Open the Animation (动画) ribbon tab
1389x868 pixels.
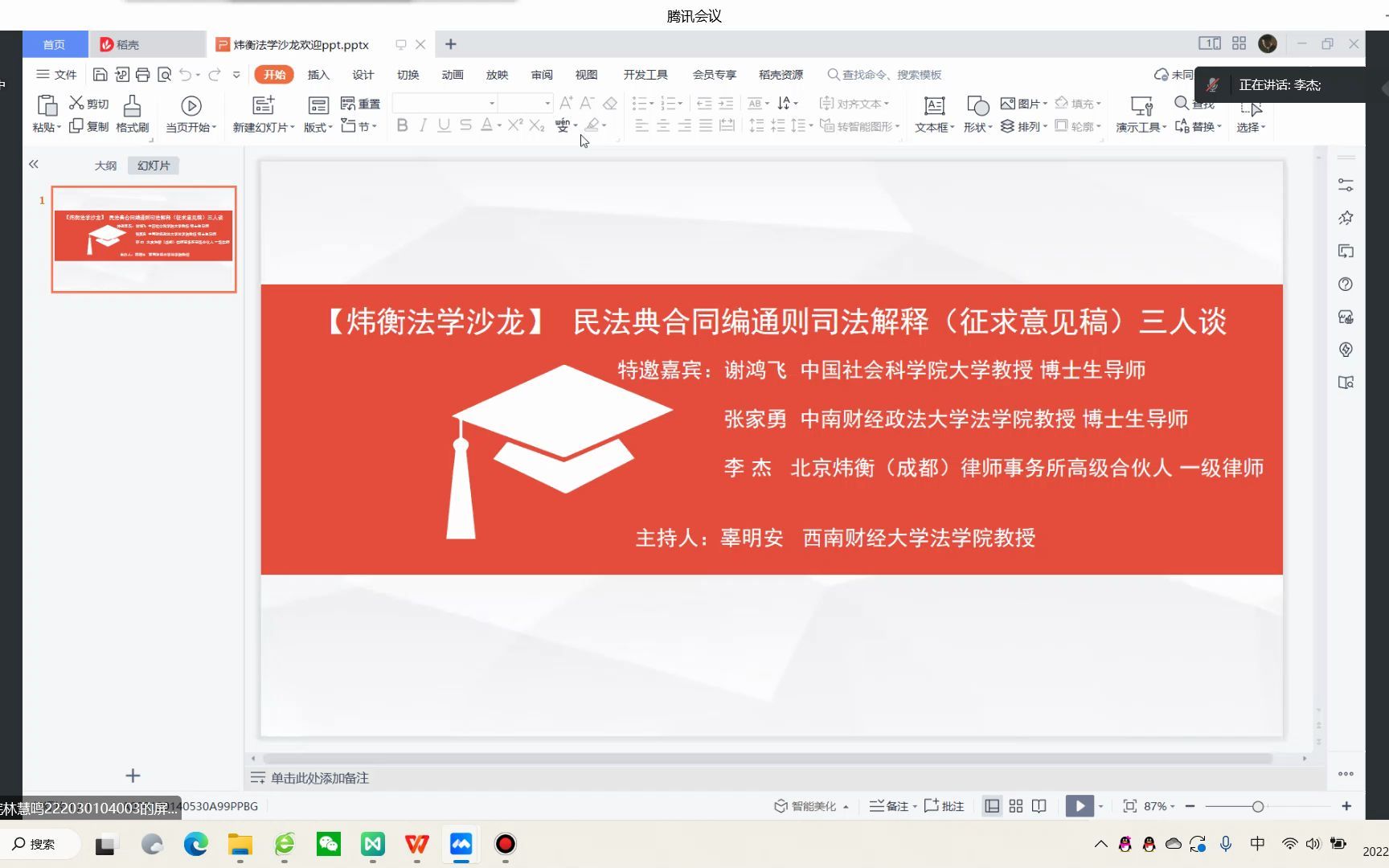(x=453, y=75)
